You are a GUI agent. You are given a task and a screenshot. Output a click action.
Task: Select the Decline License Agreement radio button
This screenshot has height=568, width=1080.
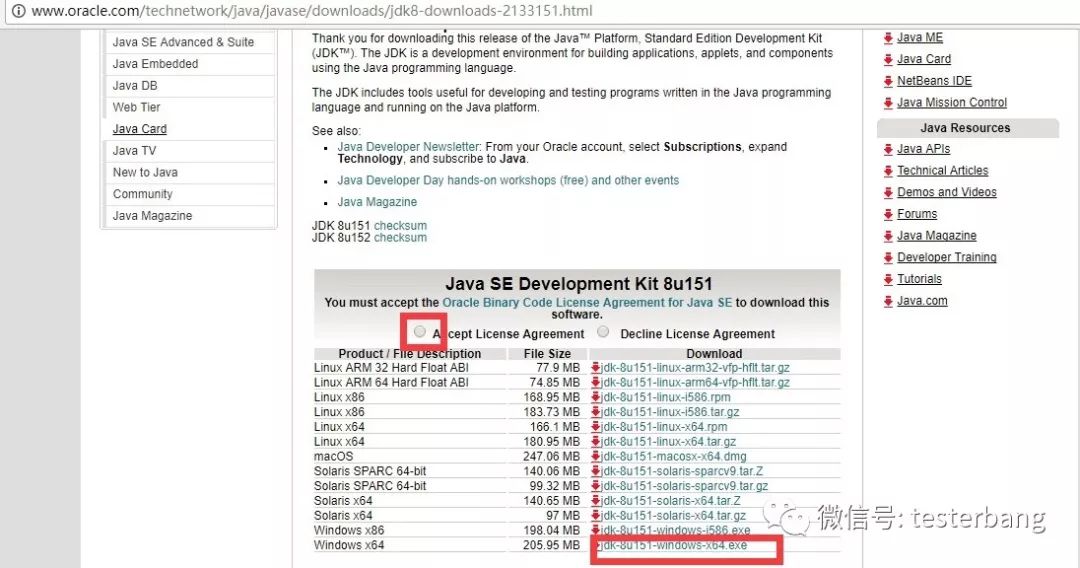pyautogui.click(x=603, y=332)
